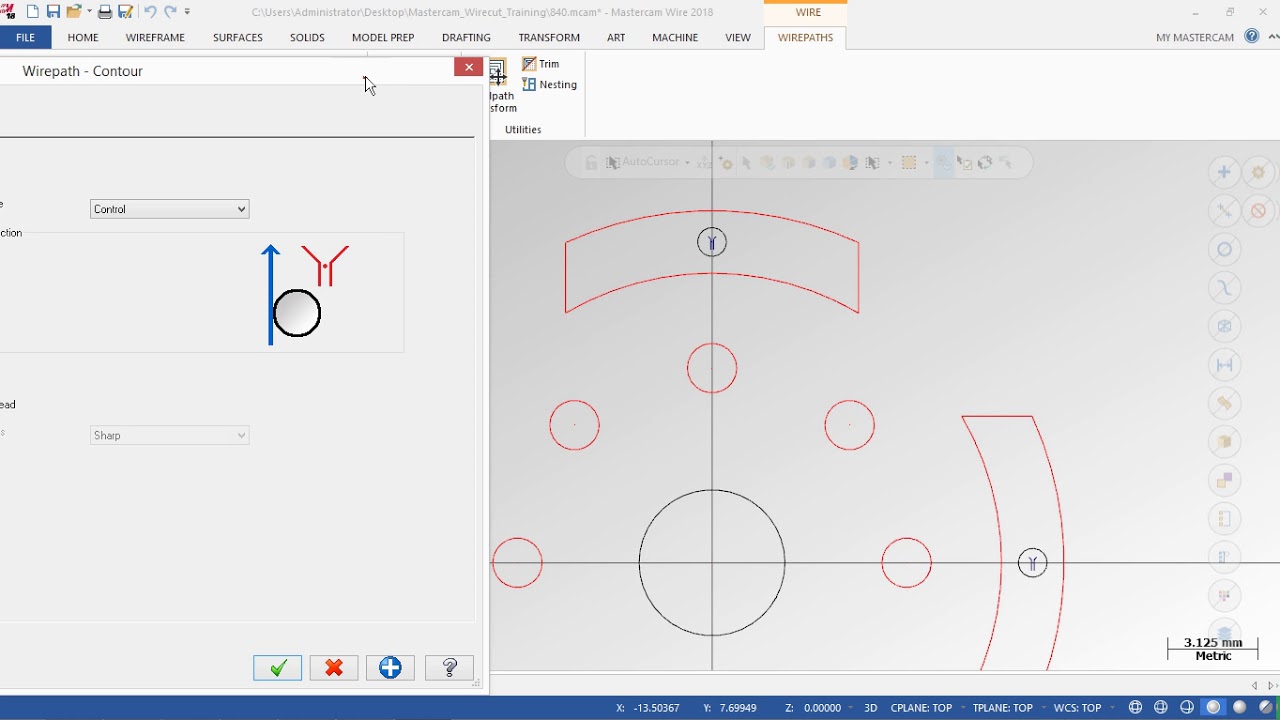Click the AutoCursor selection button
1280x720 pixels.
point(642,162)
